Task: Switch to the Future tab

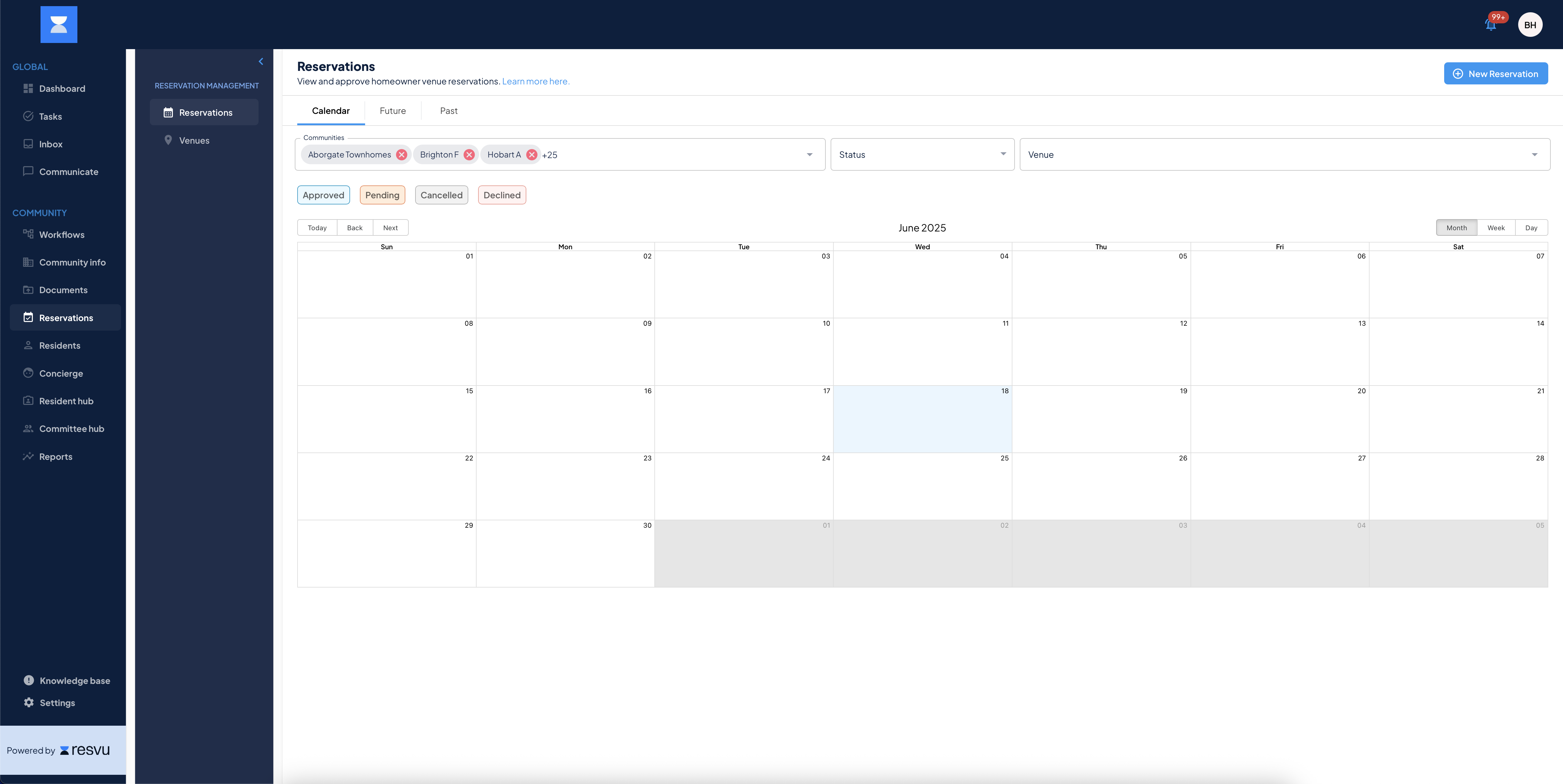Action: pyautogui.click(x=392, y=111)
